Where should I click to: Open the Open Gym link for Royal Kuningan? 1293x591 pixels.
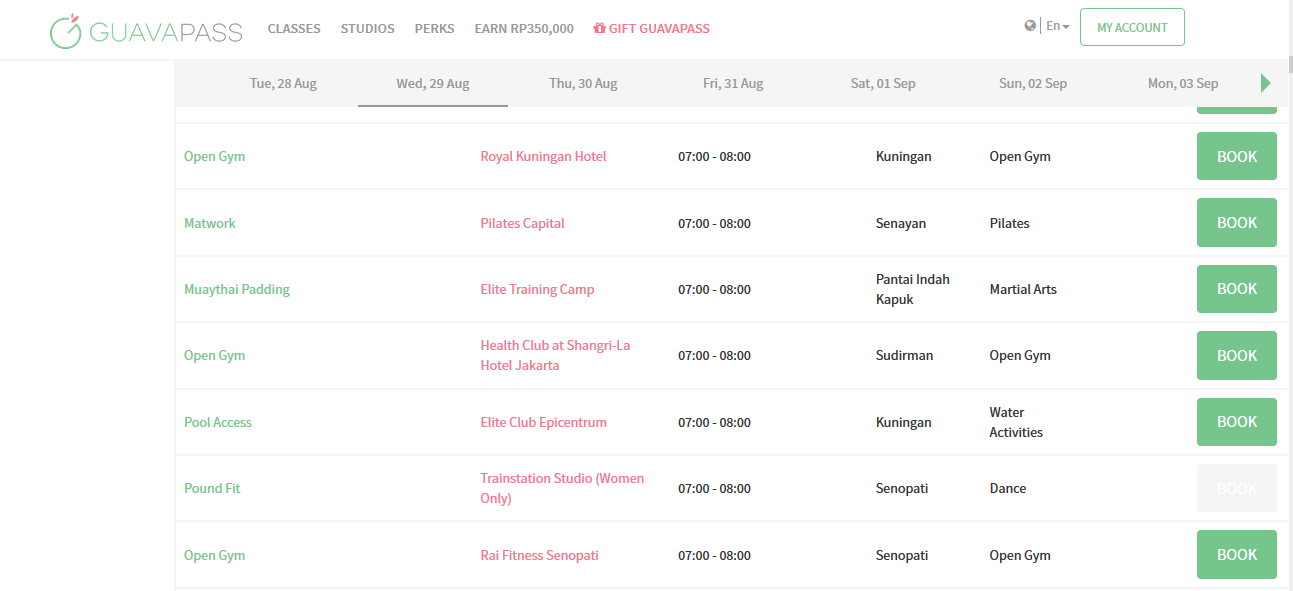pyautogui.click(x=214, y=156)
